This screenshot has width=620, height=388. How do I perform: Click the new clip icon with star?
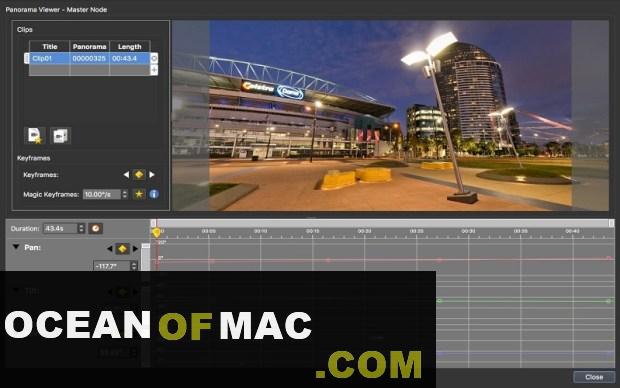pos(34,136)
